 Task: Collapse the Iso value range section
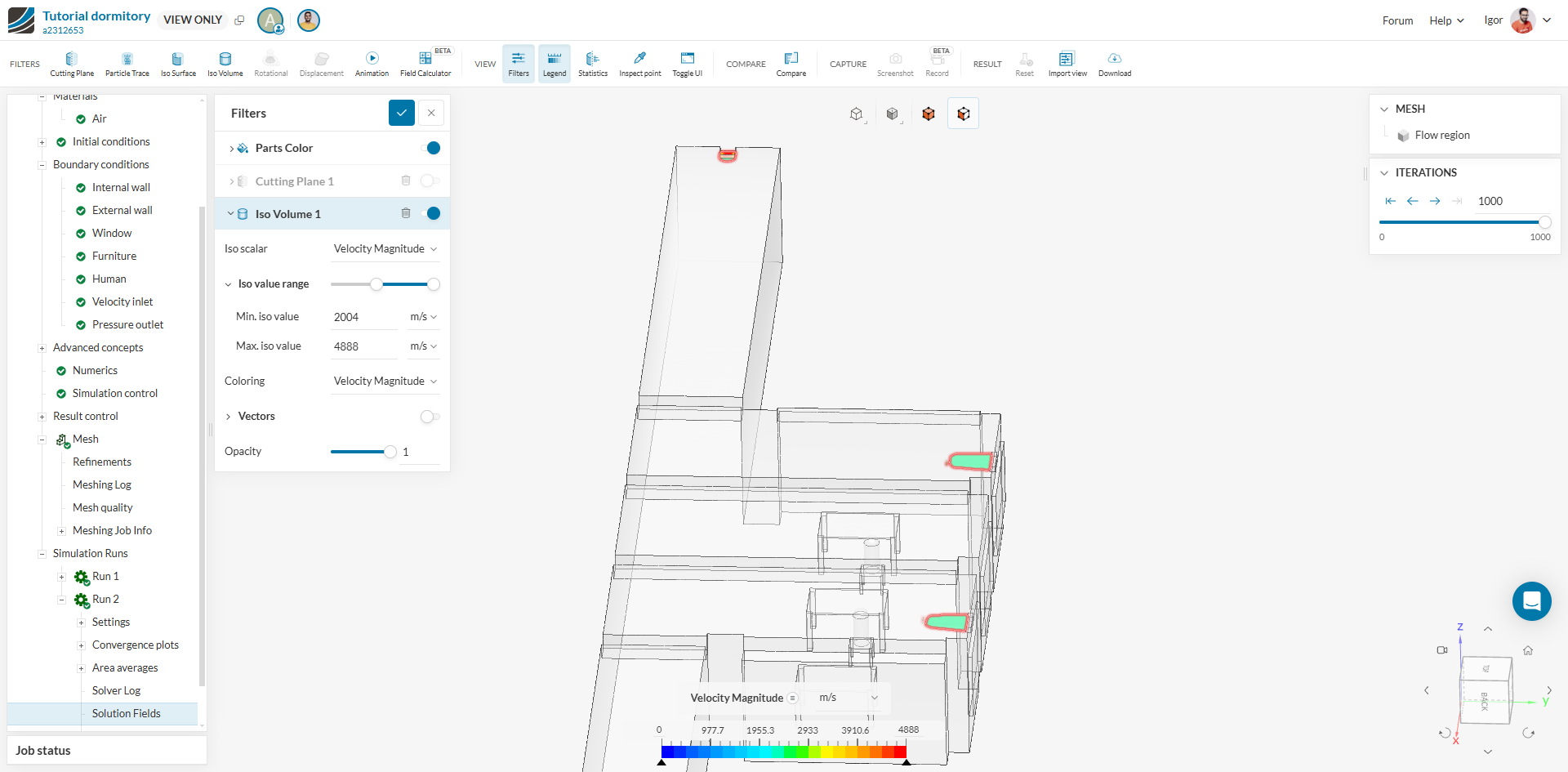(x=229, y=284)
